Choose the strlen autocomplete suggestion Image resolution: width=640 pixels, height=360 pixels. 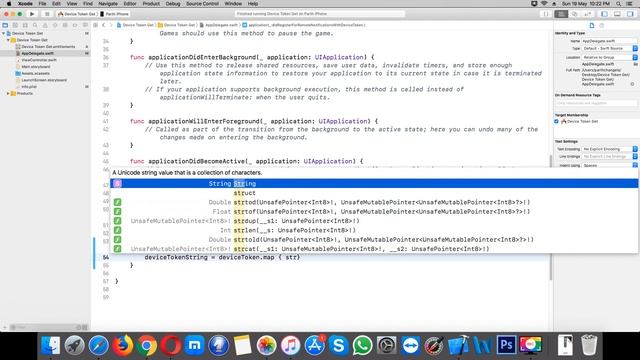point(374,231)
